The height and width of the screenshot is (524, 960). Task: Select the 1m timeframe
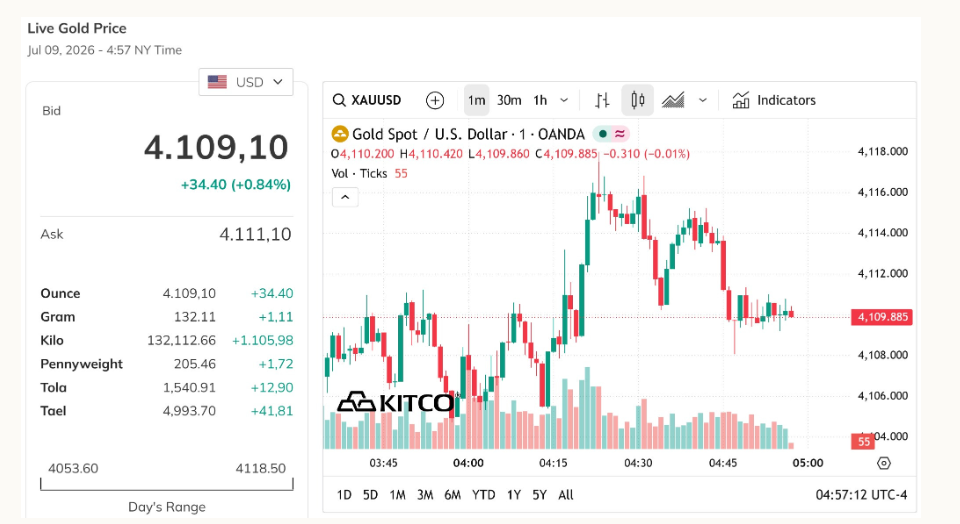pyautogui.click(x=476, y=100)
